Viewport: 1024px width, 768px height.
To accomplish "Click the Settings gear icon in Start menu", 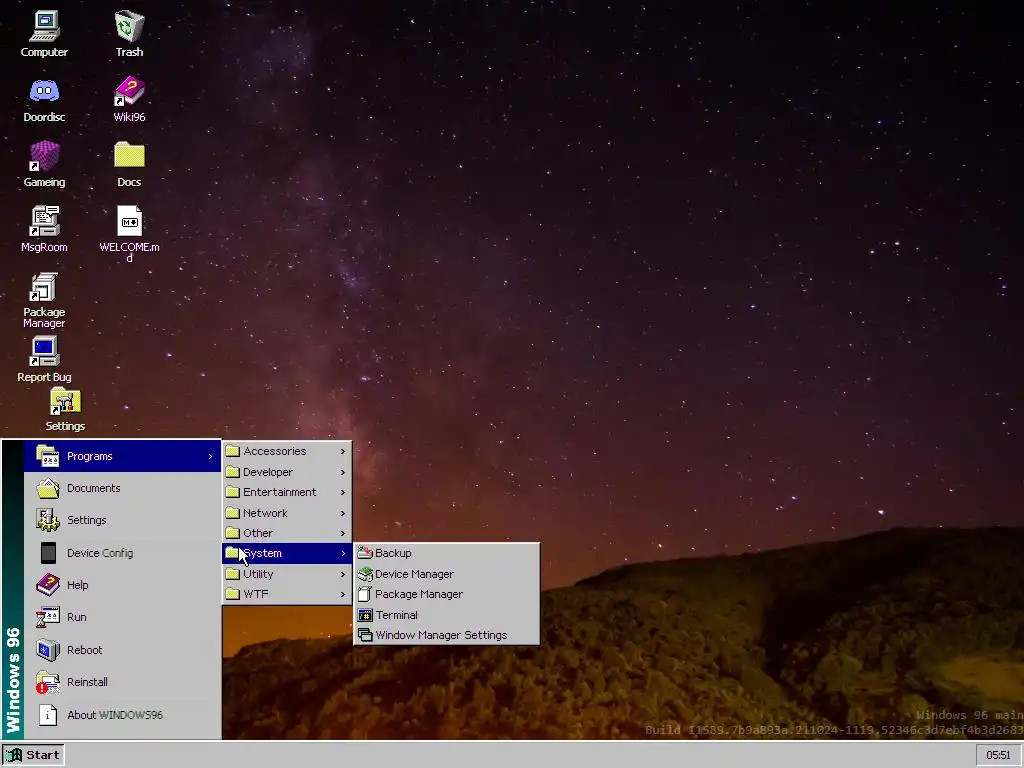I will pos(48,520).
